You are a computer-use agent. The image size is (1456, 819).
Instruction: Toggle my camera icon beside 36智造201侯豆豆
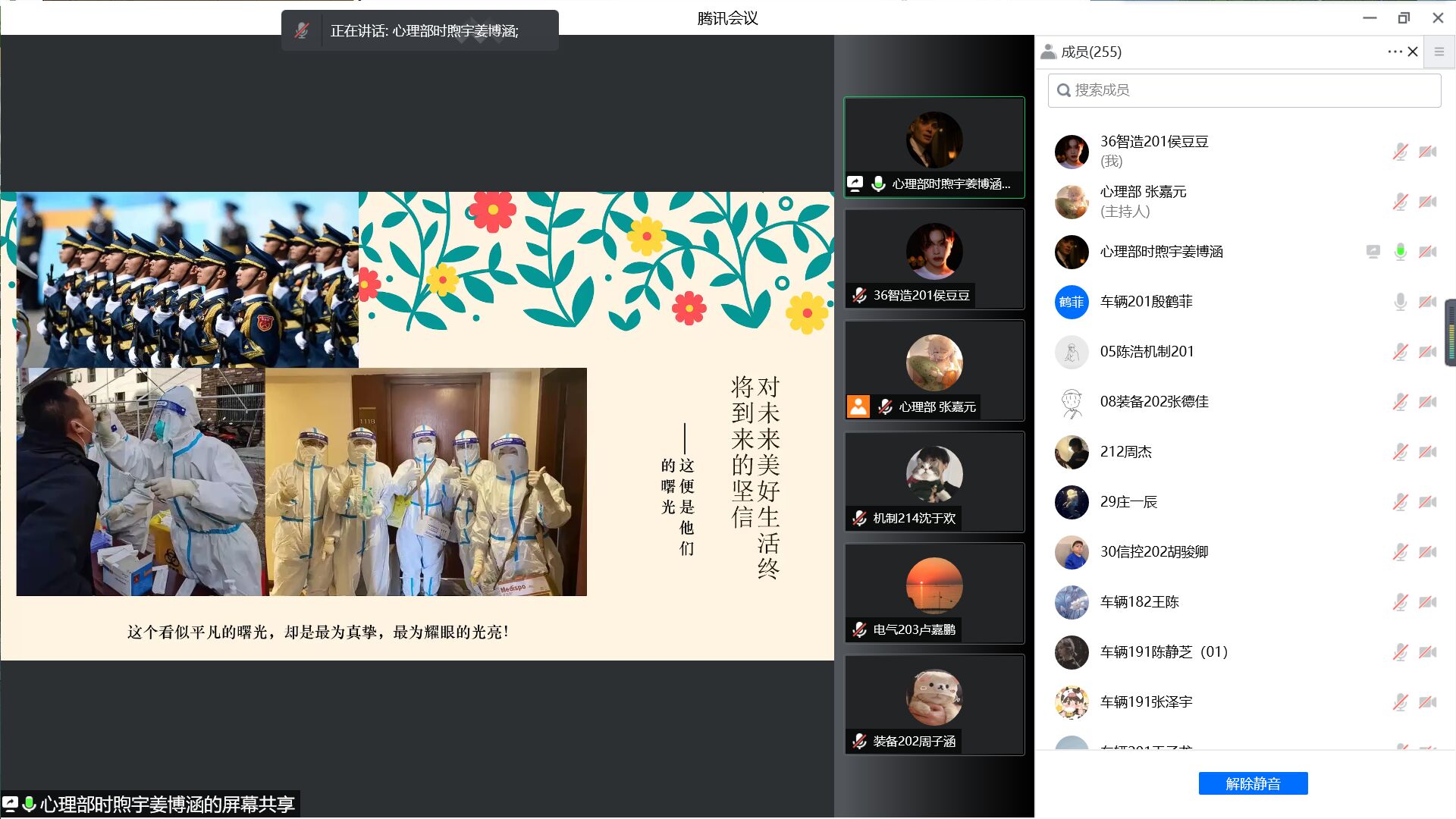click(x=1428, y=152)
